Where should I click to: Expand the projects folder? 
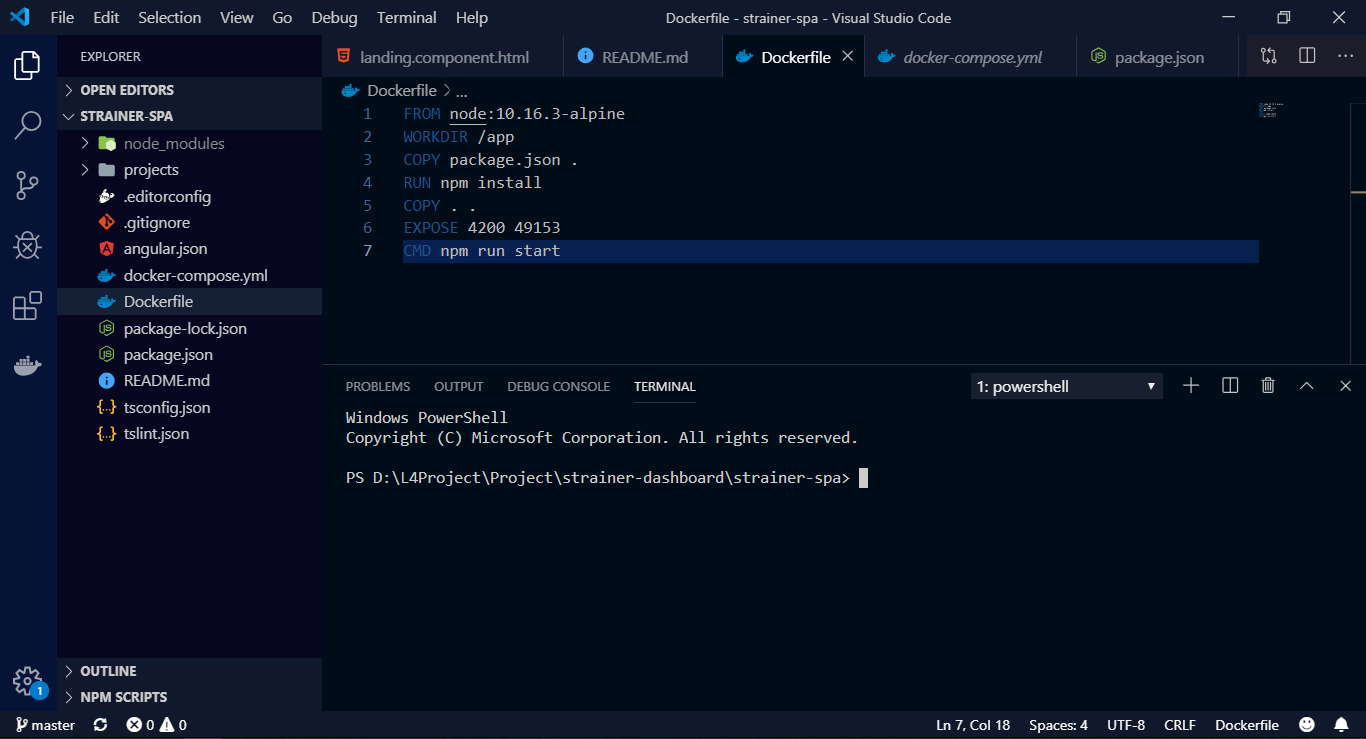(189, 170)
